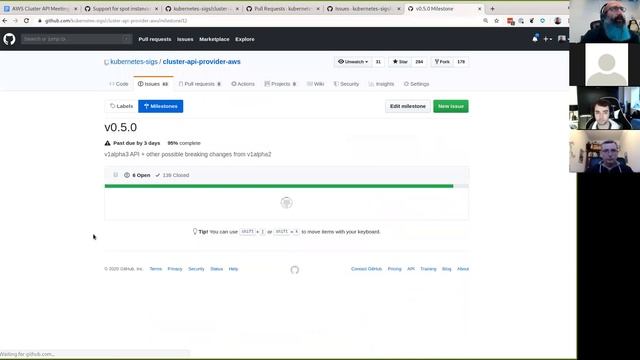Select the placeholder avatar participant tile
The height and width of the screenshot is (360, 640).
click(607, 64)
